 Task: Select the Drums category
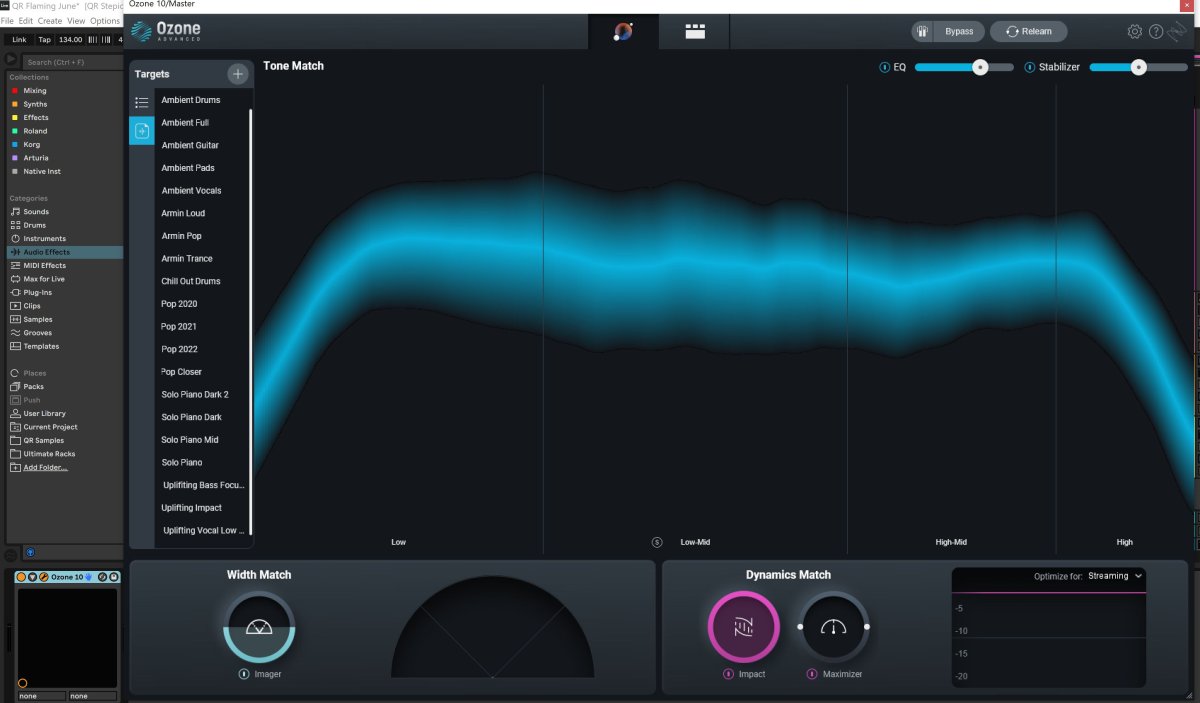tap(35, 225)
